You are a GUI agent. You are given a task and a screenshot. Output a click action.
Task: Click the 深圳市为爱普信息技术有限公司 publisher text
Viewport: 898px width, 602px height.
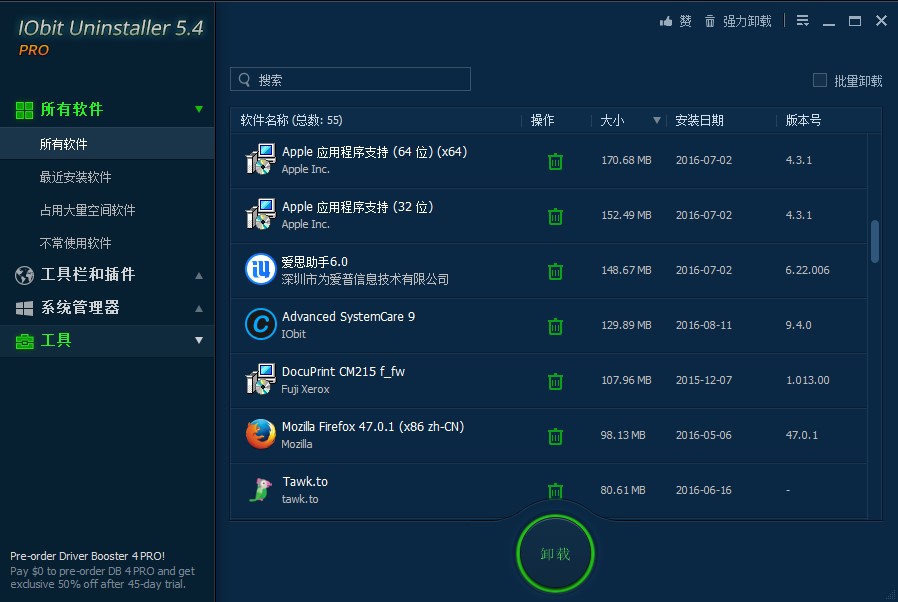click(x=365, y=280)
